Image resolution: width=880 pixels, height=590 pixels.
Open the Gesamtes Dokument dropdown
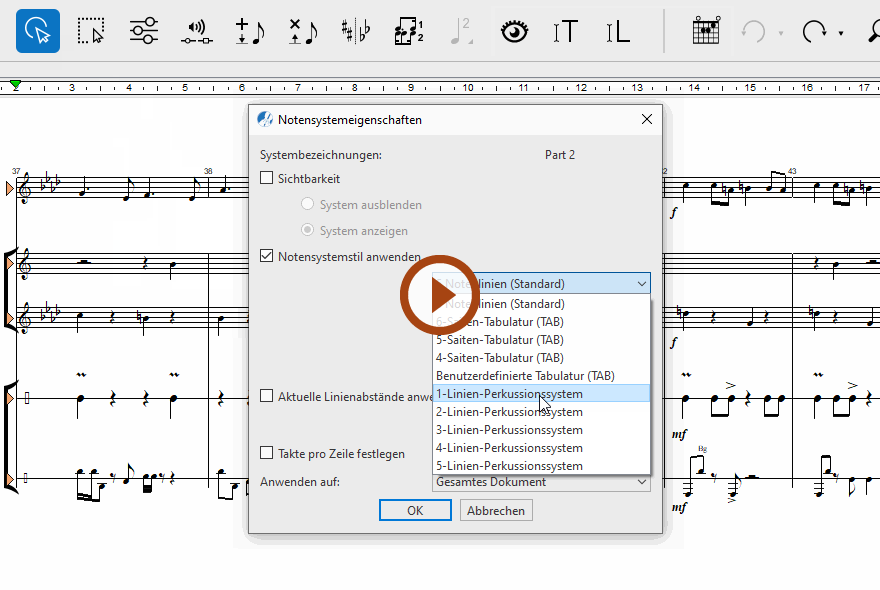[541, 482]
